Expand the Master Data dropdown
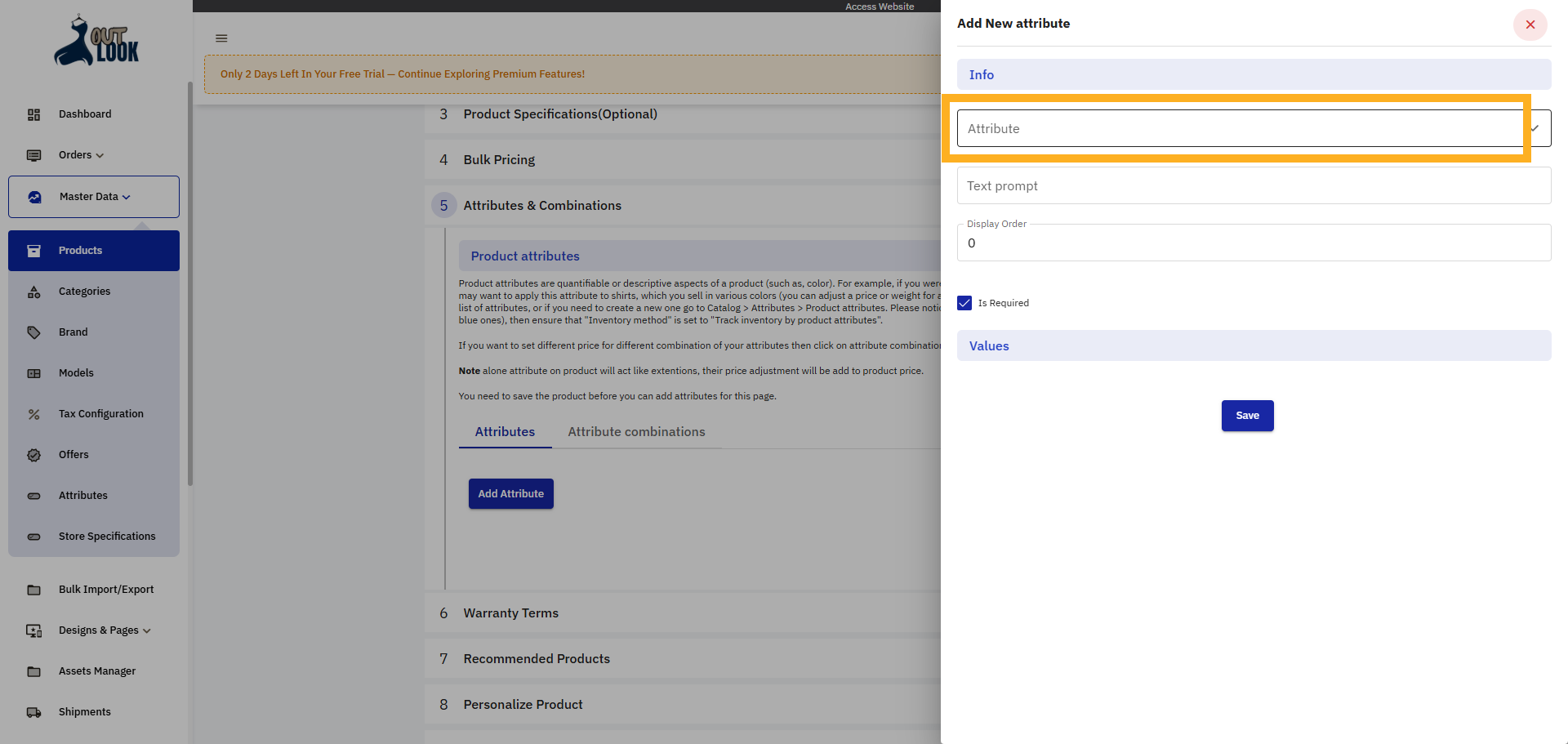1568x744 pixels. tap(93, 197)
